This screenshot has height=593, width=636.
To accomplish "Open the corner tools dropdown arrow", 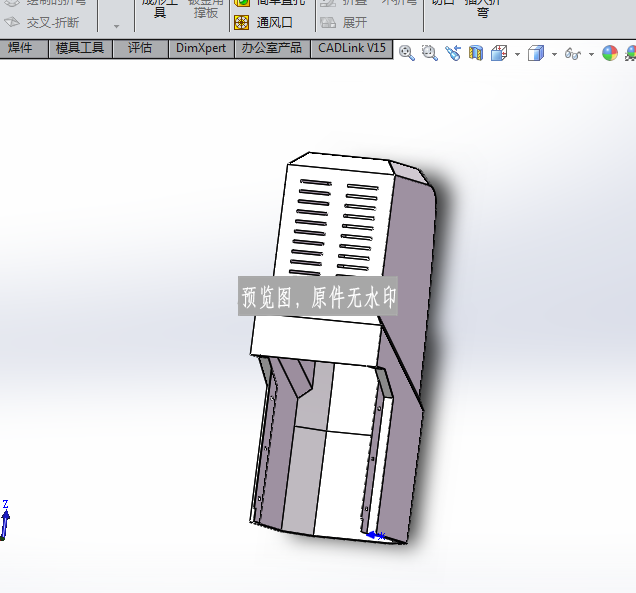I will (x=116, y=26).
